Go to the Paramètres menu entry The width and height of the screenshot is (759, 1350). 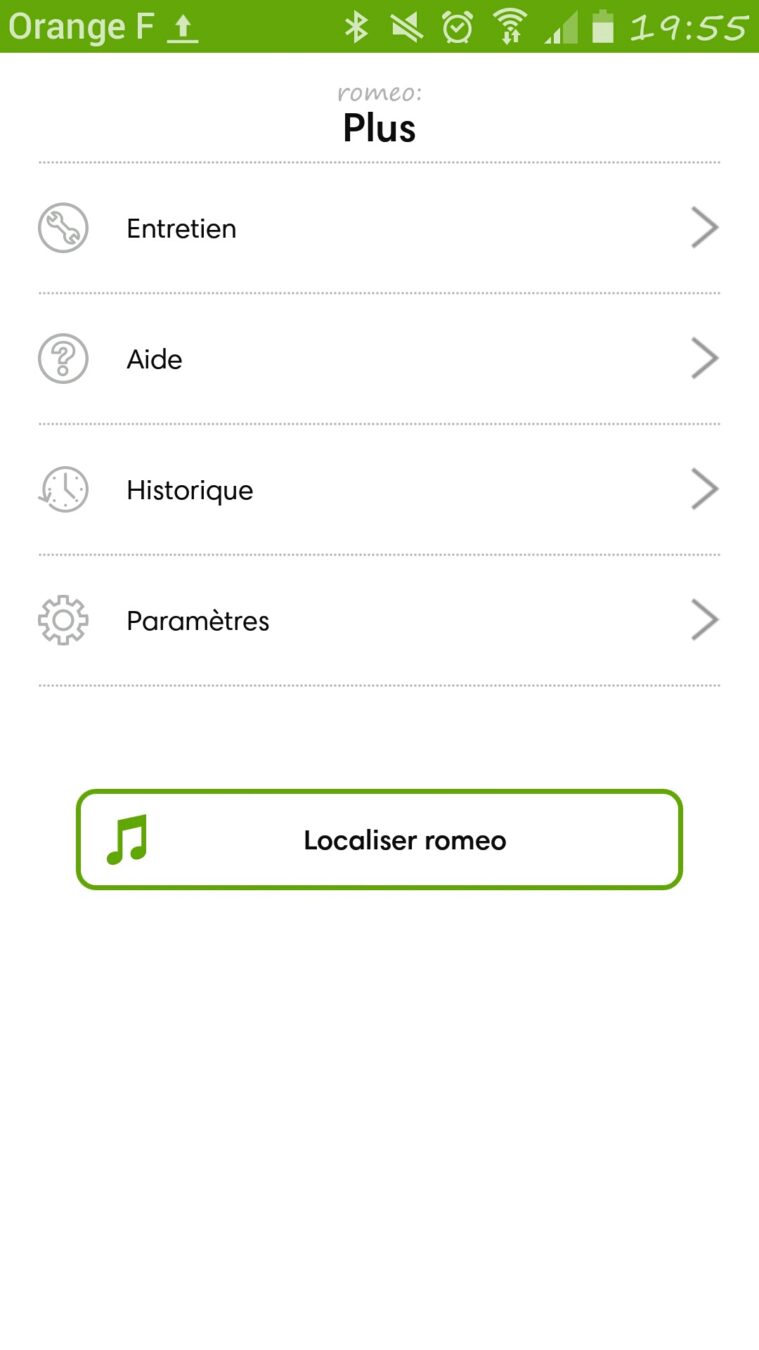pyautogui.click(x=197, y=621)
